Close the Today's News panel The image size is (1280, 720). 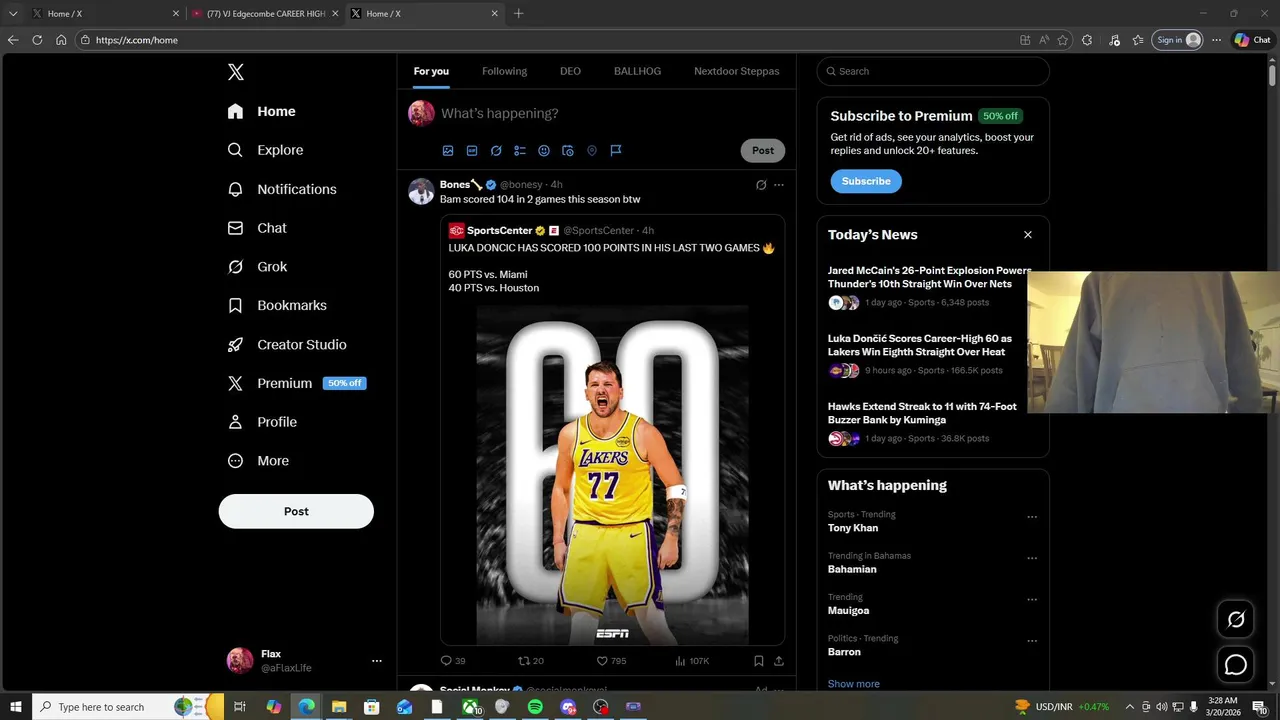pyautogui.click(x=1027, y=235)
